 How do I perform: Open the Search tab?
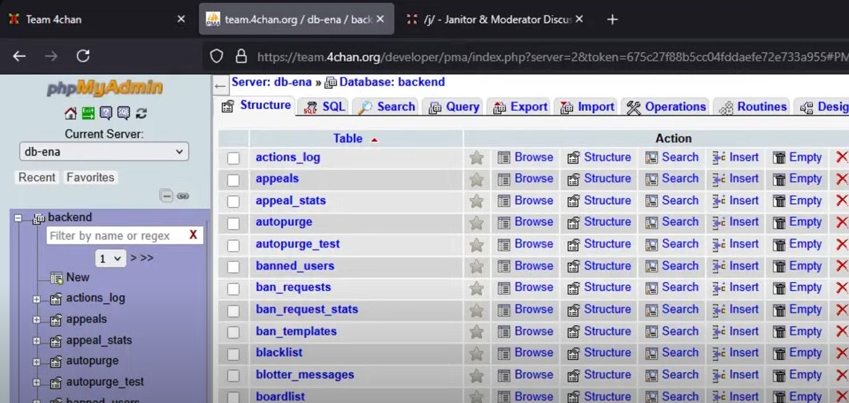coord(387,107)
